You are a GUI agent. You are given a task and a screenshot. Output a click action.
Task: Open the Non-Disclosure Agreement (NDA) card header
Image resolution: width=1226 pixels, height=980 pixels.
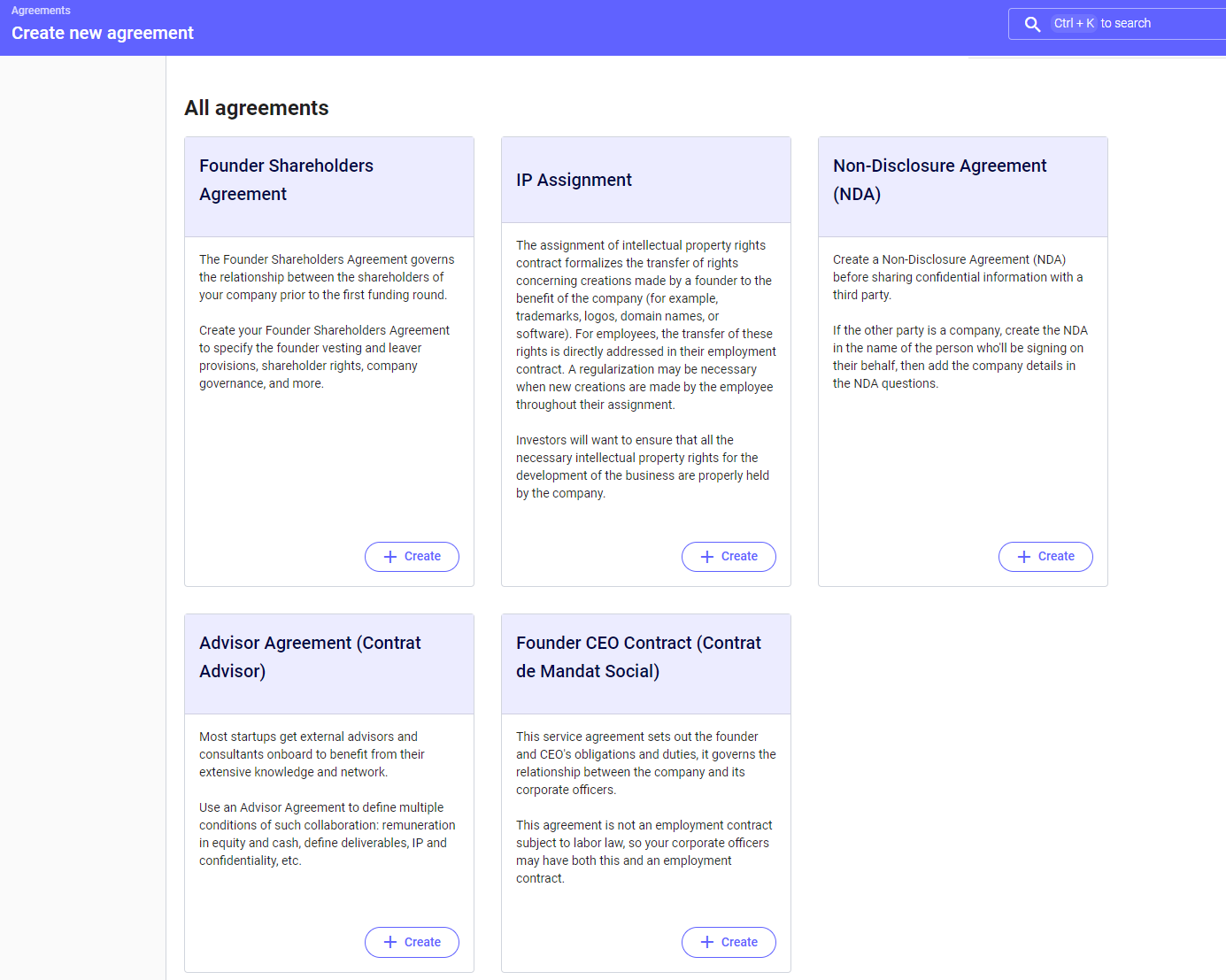[939, 180]
